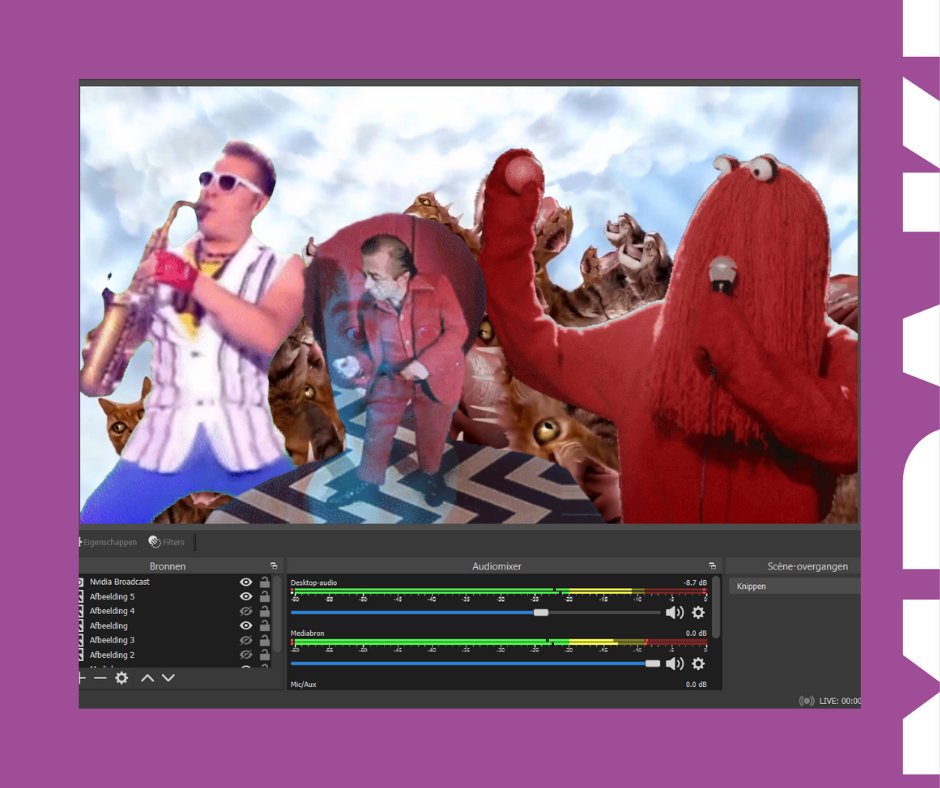Lock the Nvidia Broadcast source
The image size is (940, 788).
tap(264, 582)
